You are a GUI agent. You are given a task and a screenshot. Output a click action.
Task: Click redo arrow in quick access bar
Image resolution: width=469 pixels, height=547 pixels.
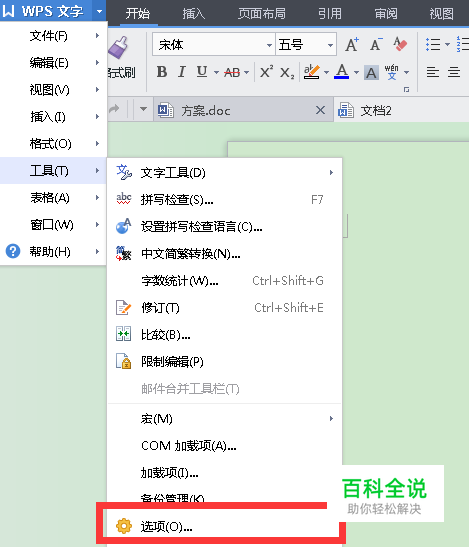click(x=114, y=109)
